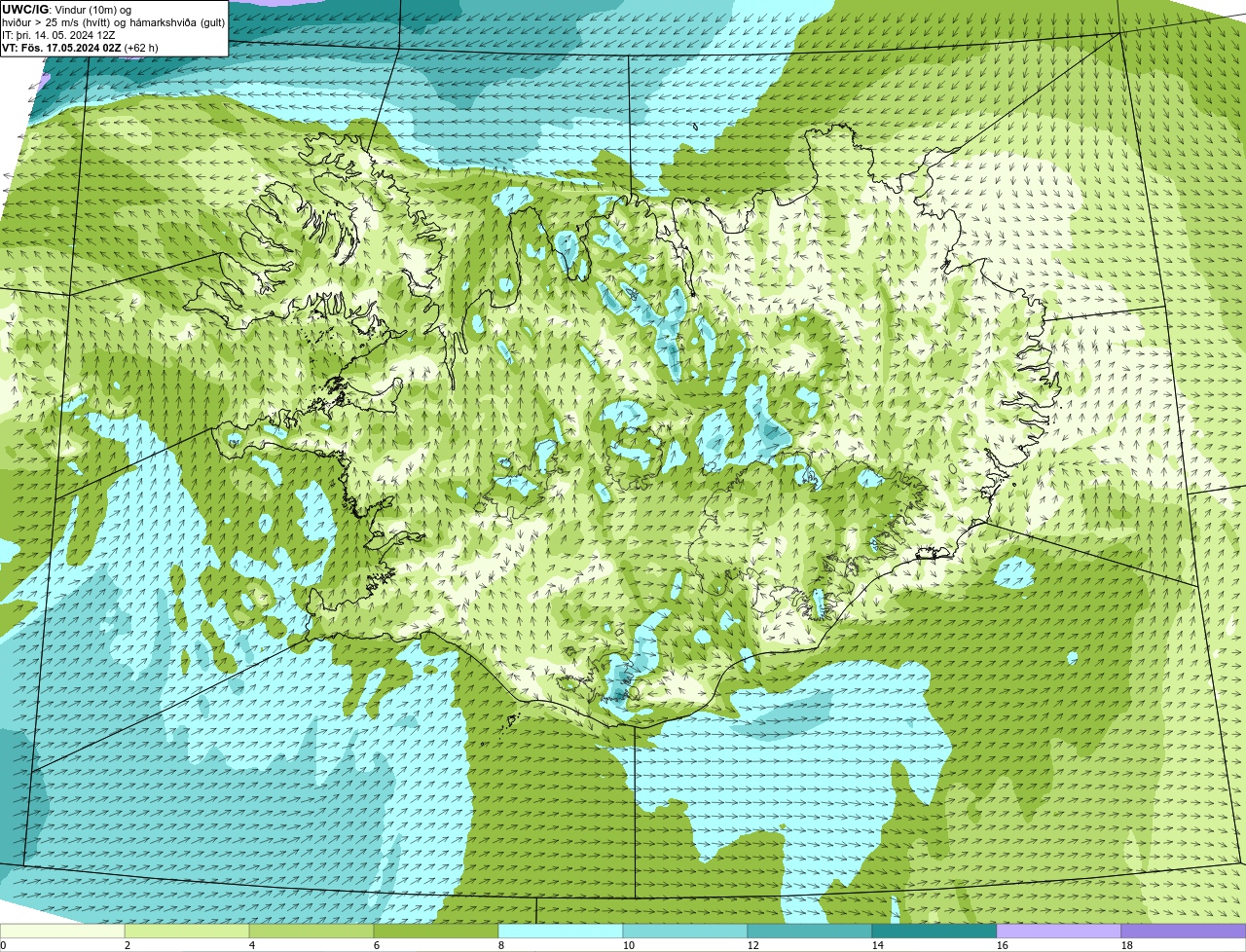Click the legend label "4"
This screenshot has width=1246, height=952.
pyautogui.click(x=252, y=945)
